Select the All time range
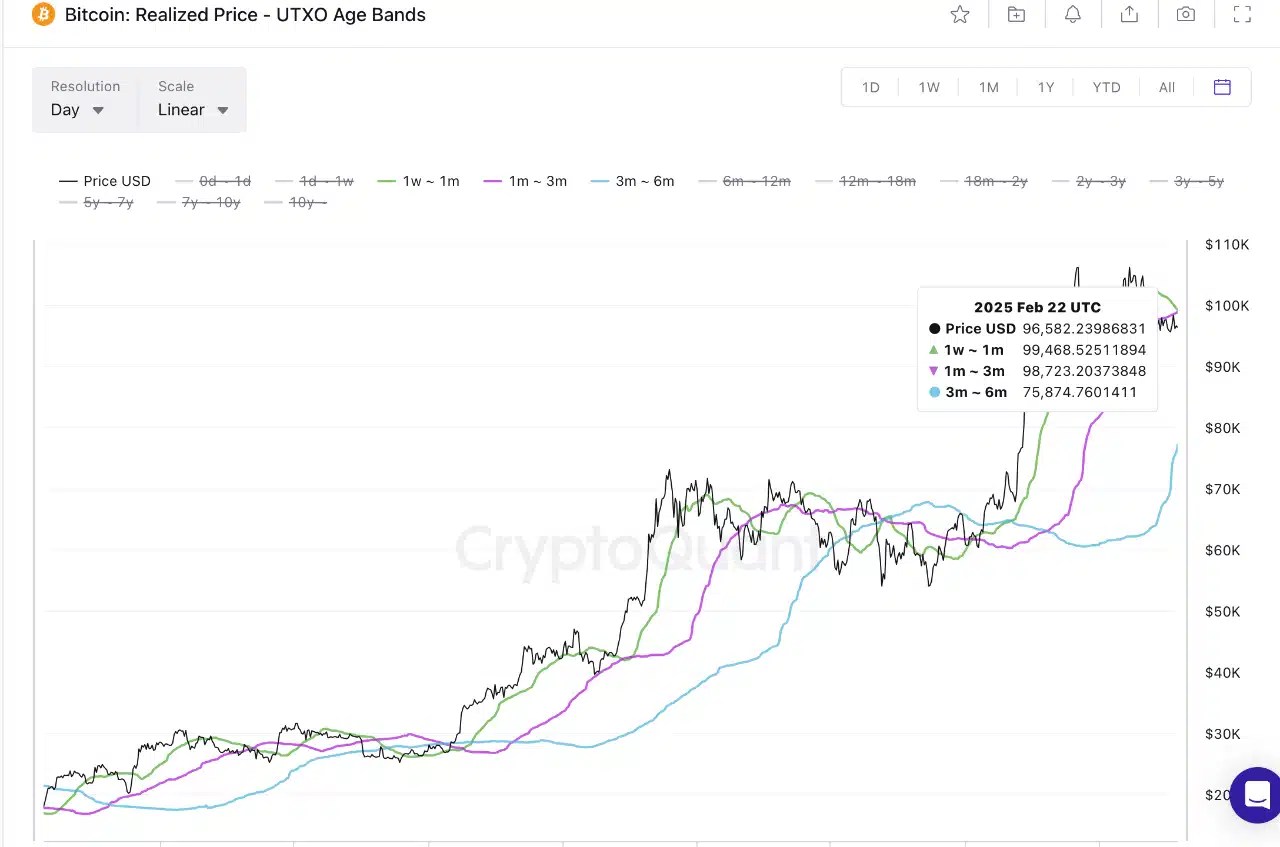 [x=1166, y=87]
